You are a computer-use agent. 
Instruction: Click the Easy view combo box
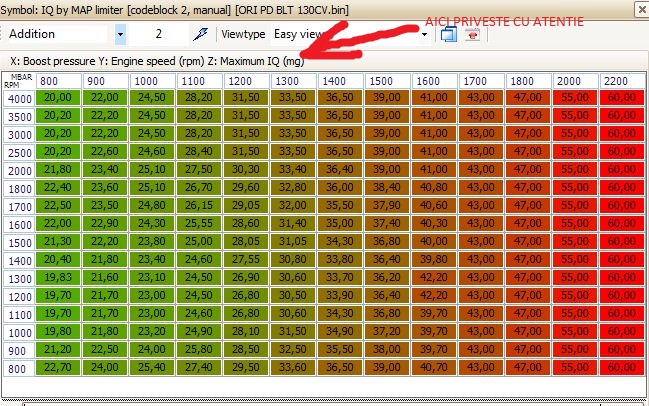(345, 34)
